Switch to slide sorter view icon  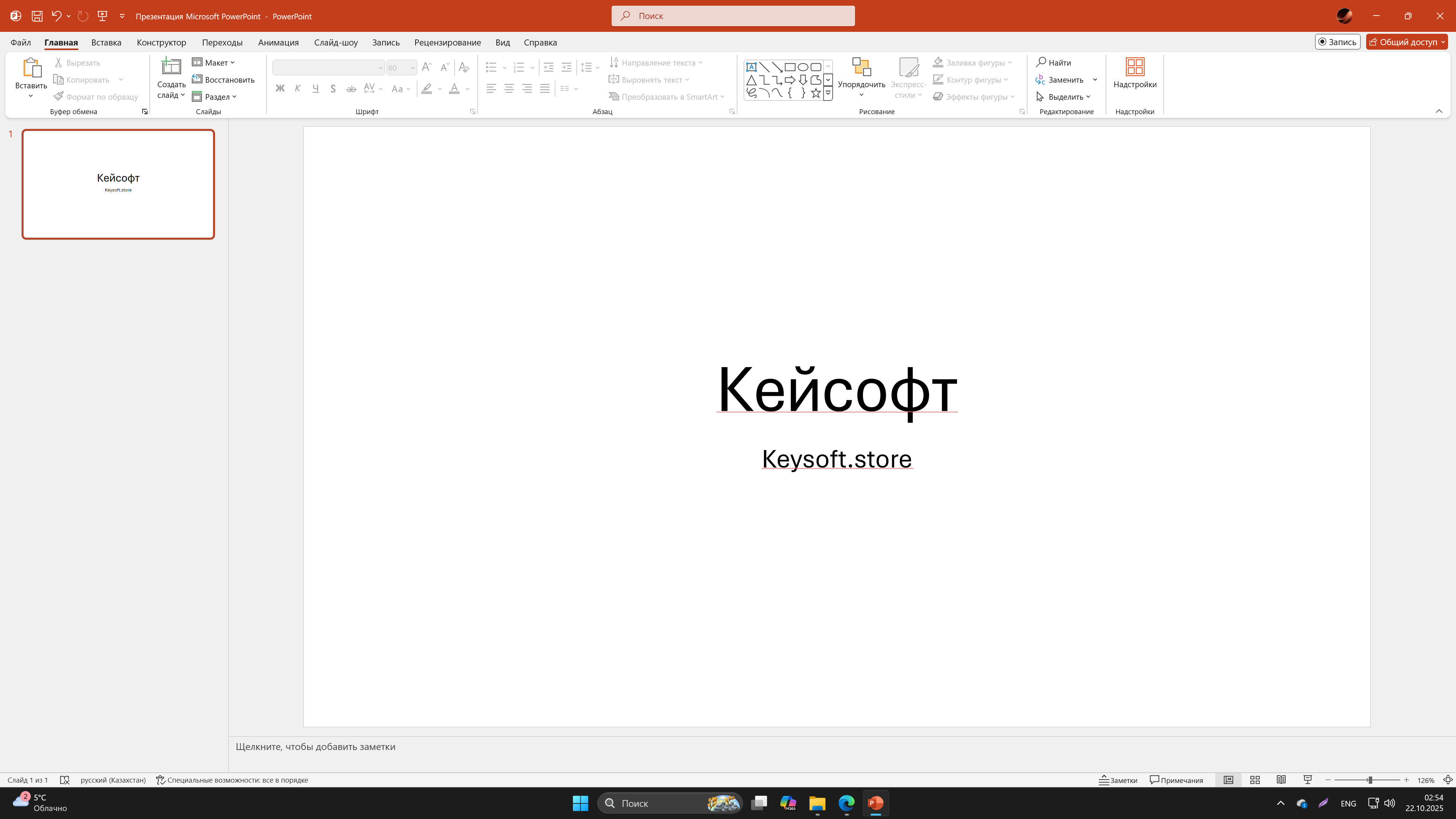click(1255, 780)
